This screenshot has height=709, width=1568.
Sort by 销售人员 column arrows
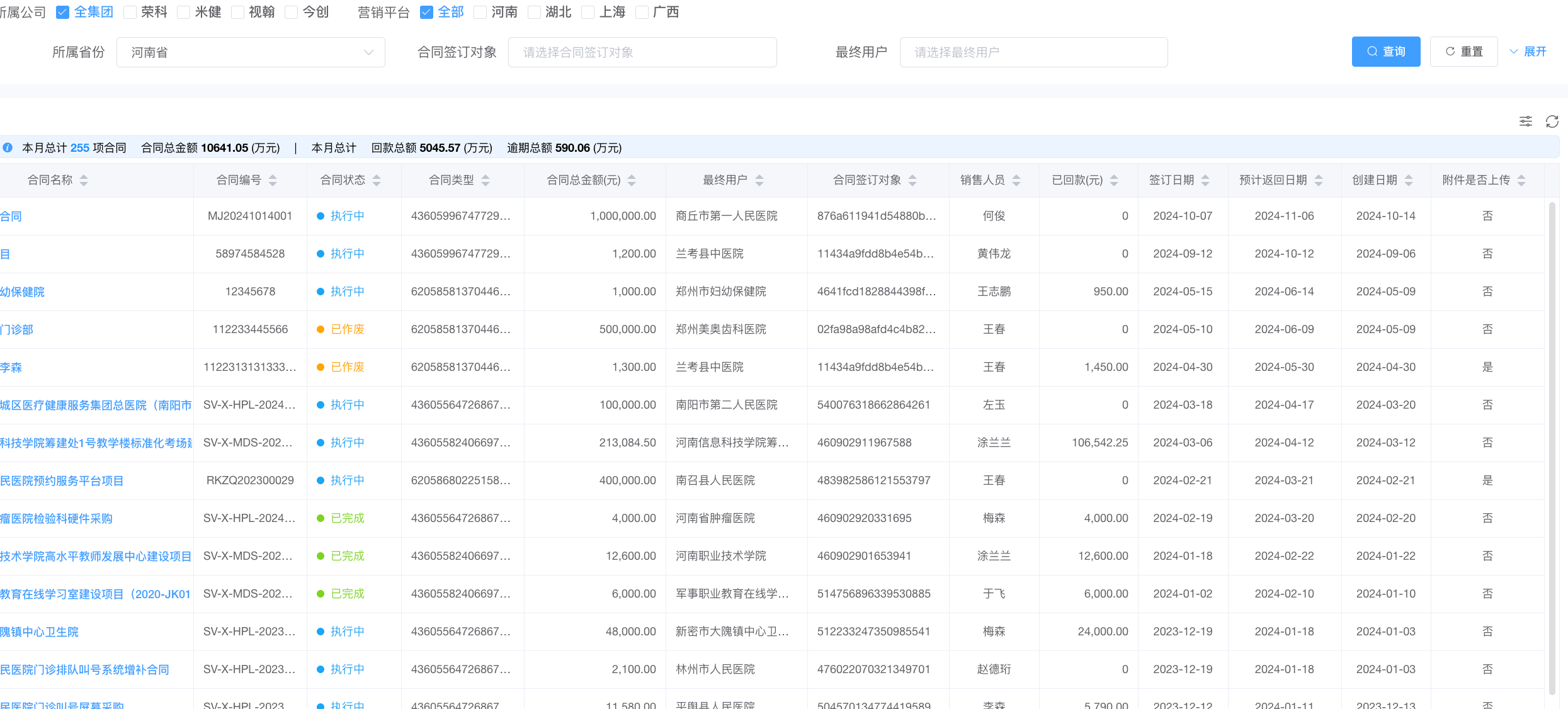point(1016,181)
